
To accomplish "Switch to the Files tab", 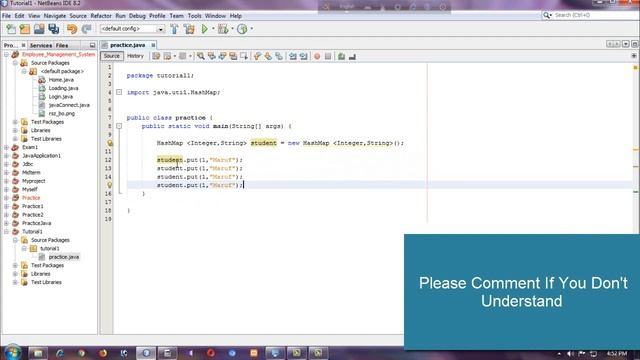I will click(x=62, y=45).
